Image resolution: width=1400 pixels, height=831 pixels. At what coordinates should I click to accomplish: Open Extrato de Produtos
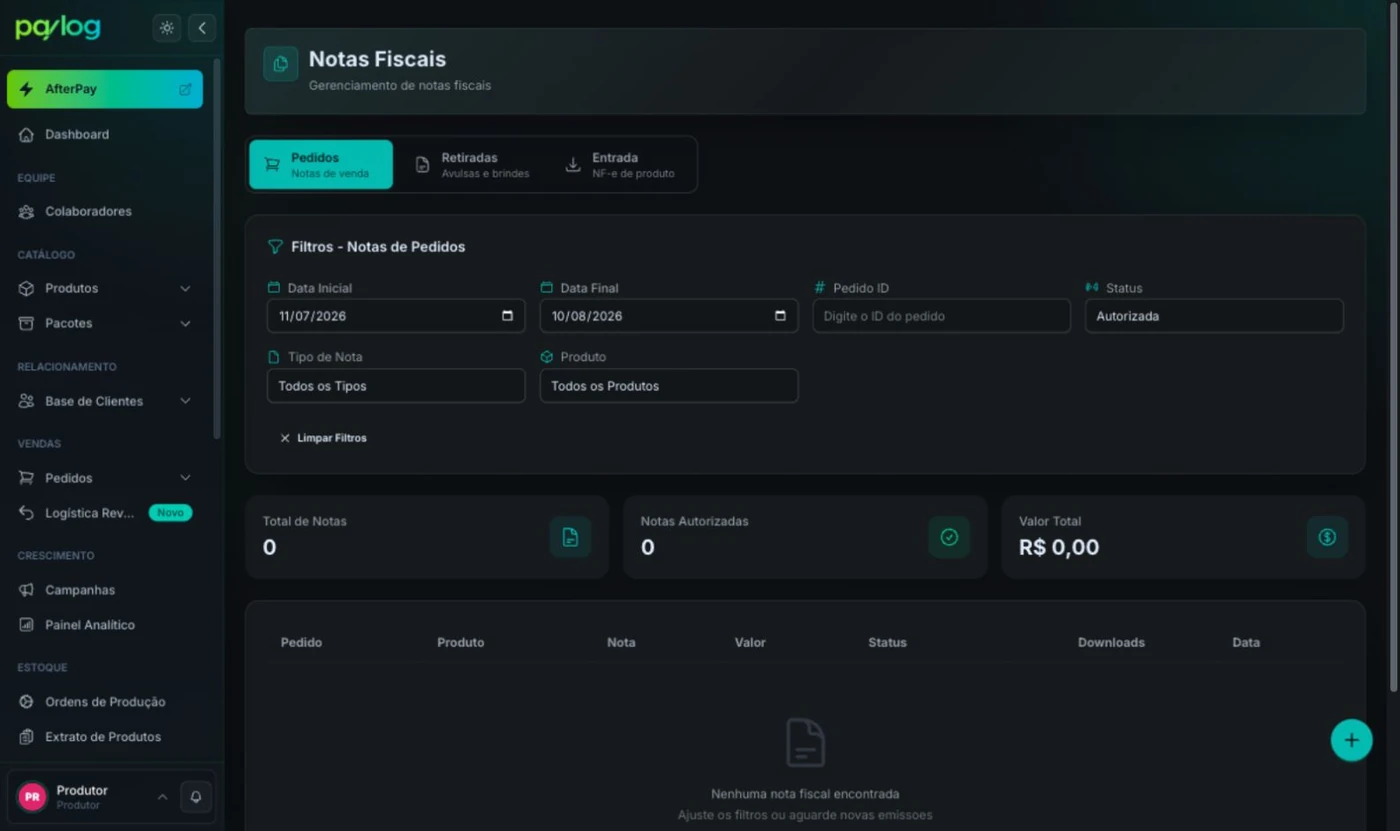click(105, 737)
